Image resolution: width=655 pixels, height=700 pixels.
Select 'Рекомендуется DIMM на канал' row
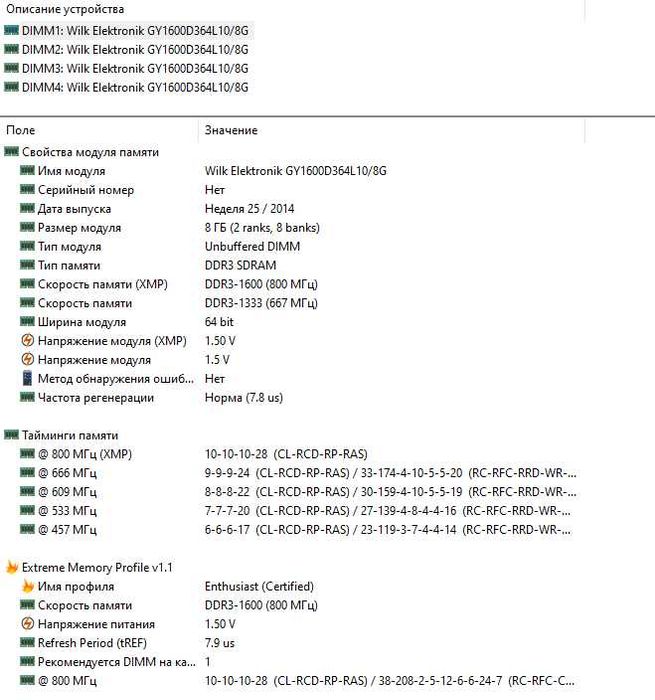tap(117, 662)
